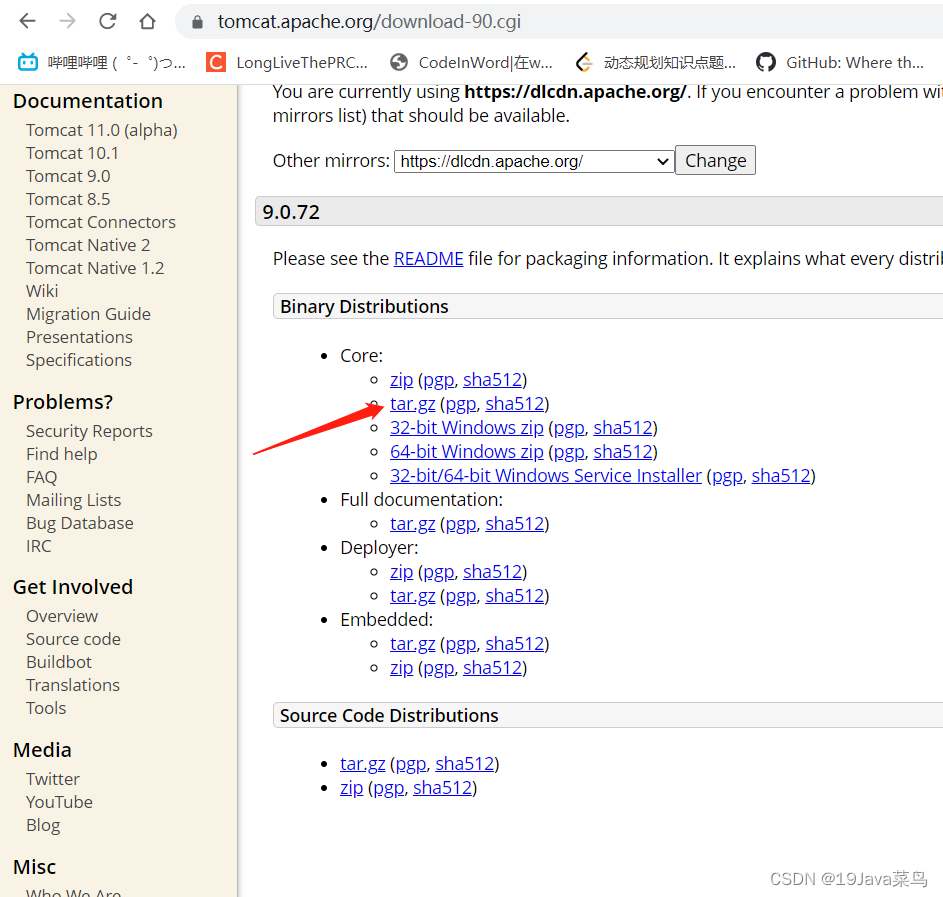Viewport: 943px width, 897px height.
Task: Open the FAQ sidebar link
Action: pyautogui.click(x=41, y=477)
